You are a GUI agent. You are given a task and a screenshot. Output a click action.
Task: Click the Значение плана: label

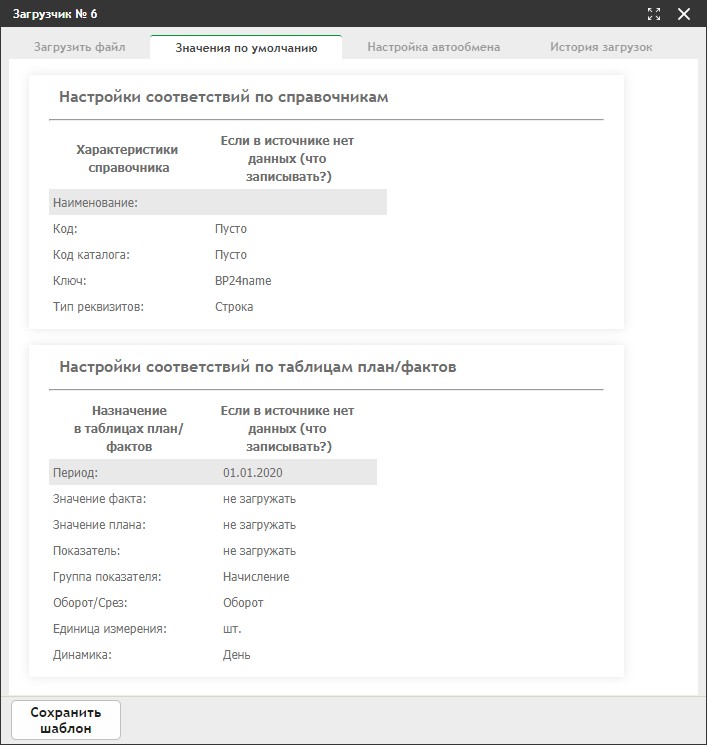99,525
